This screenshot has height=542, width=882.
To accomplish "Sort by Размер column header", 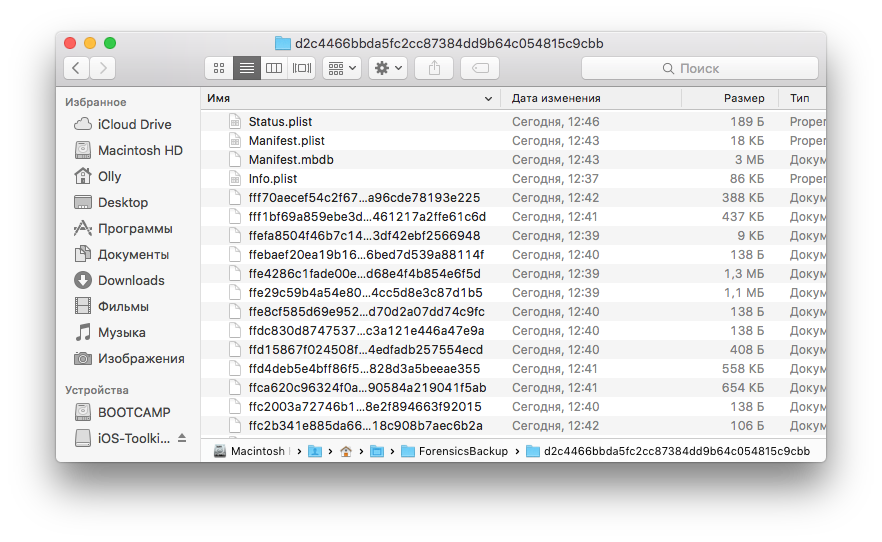I will [743, 98].
